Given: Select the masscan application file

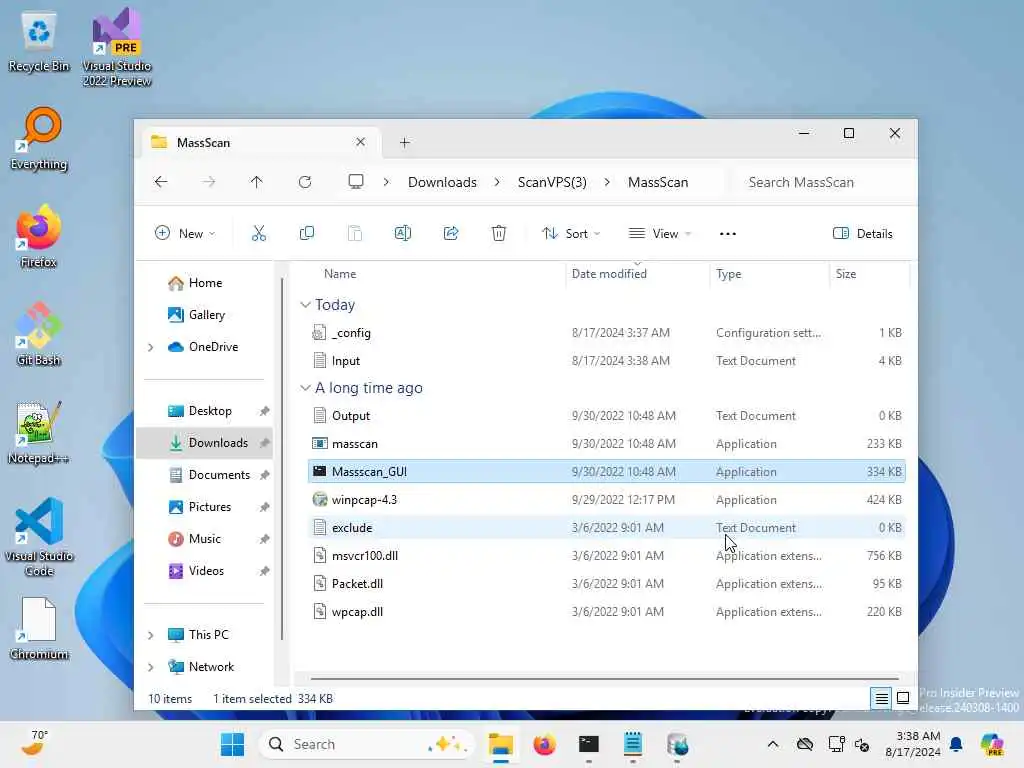Looking at the screenshot, I should [x=606, y=444].
